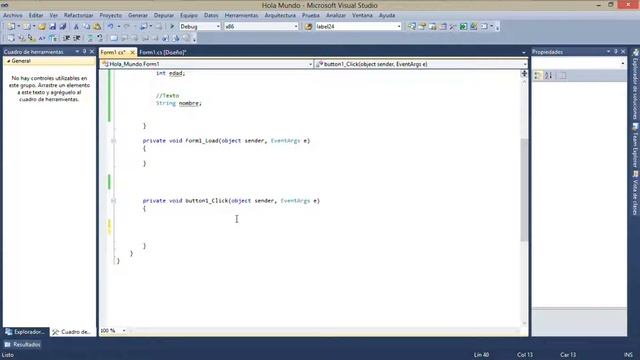640x360 pixels.
Task: Open the Ayuda menu
Action: click(x=387, y=15)
